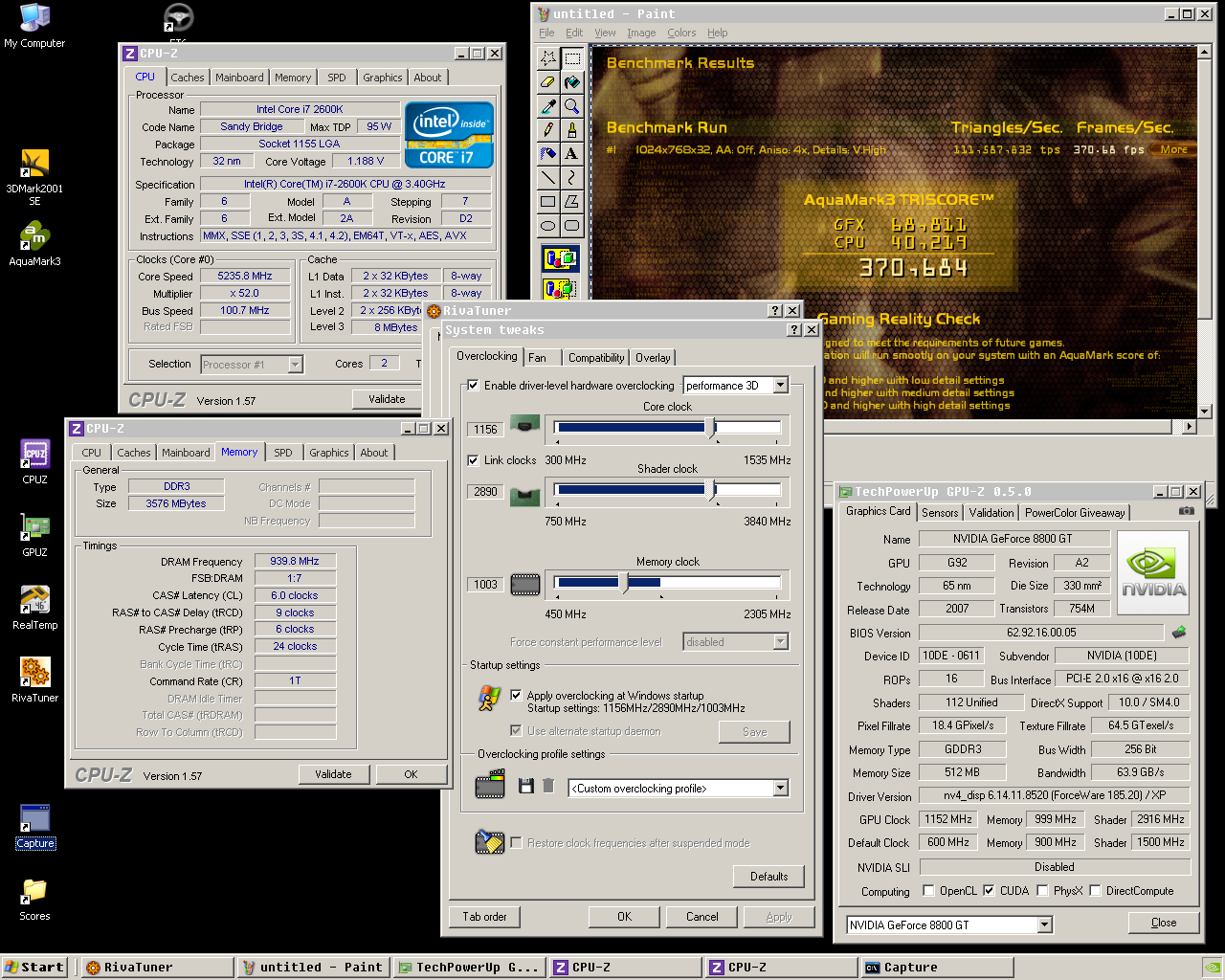Open the SPD tab in CPU-Z Memory window
This screenshot has width=1225, height=980.
[x=283, y=453]
